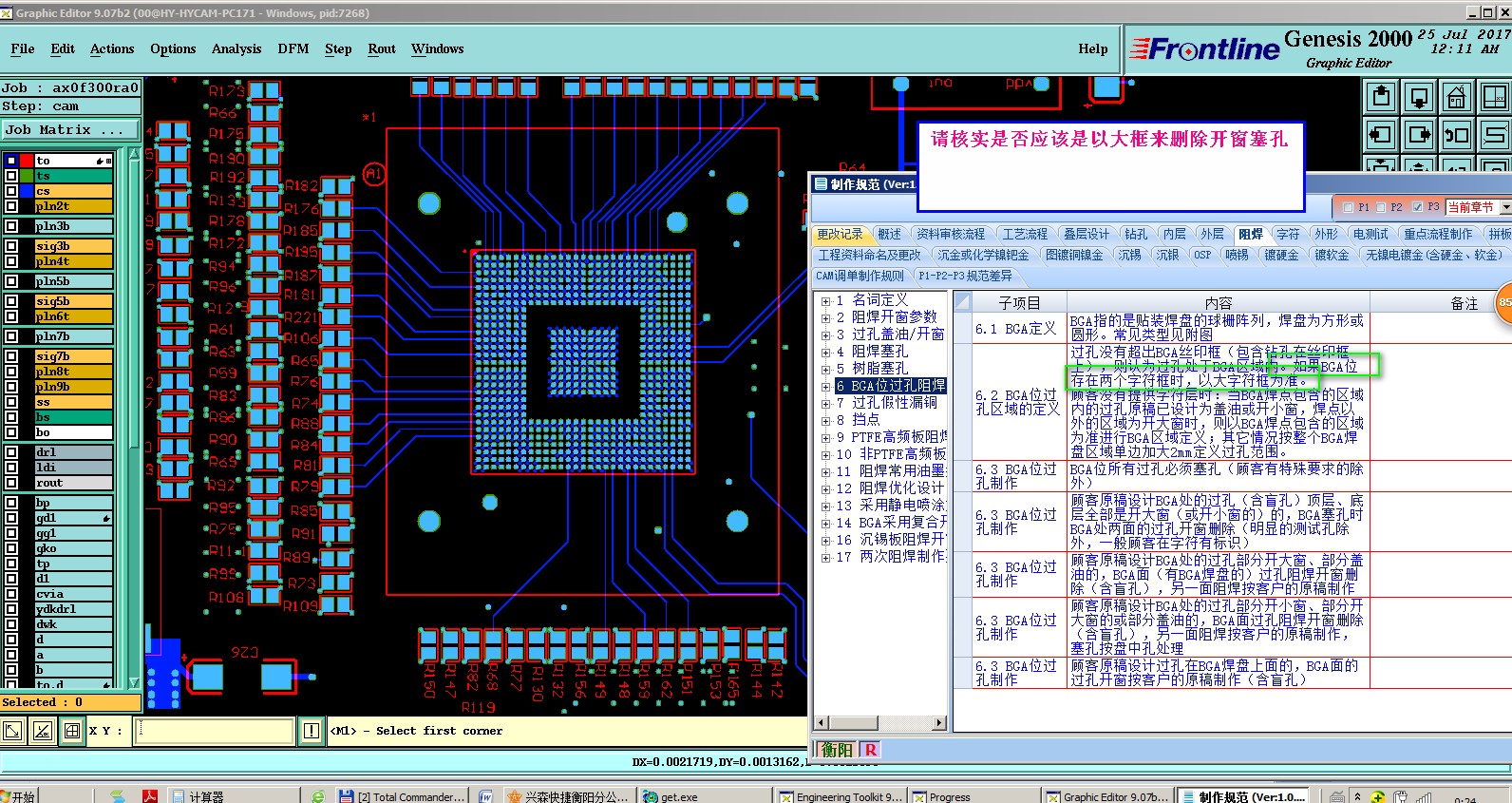Click the pan left icon
Image resolution: width=1512 pixels, height=803 pixels.
[x=1382, y=134]
